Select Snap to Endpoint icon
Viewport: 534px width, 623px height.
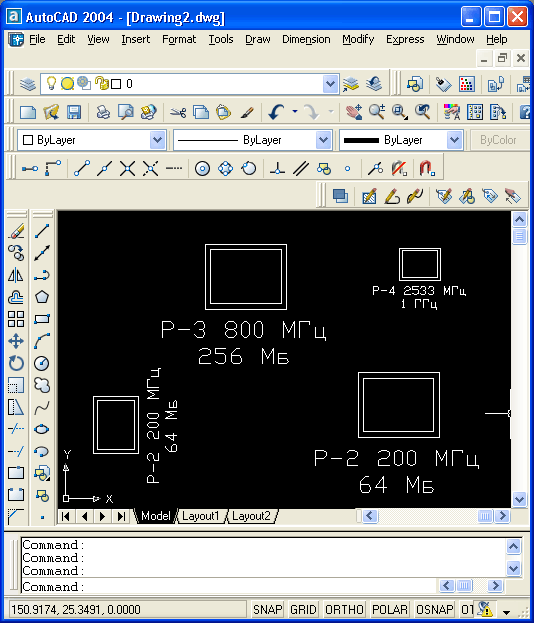coord(81,168)
